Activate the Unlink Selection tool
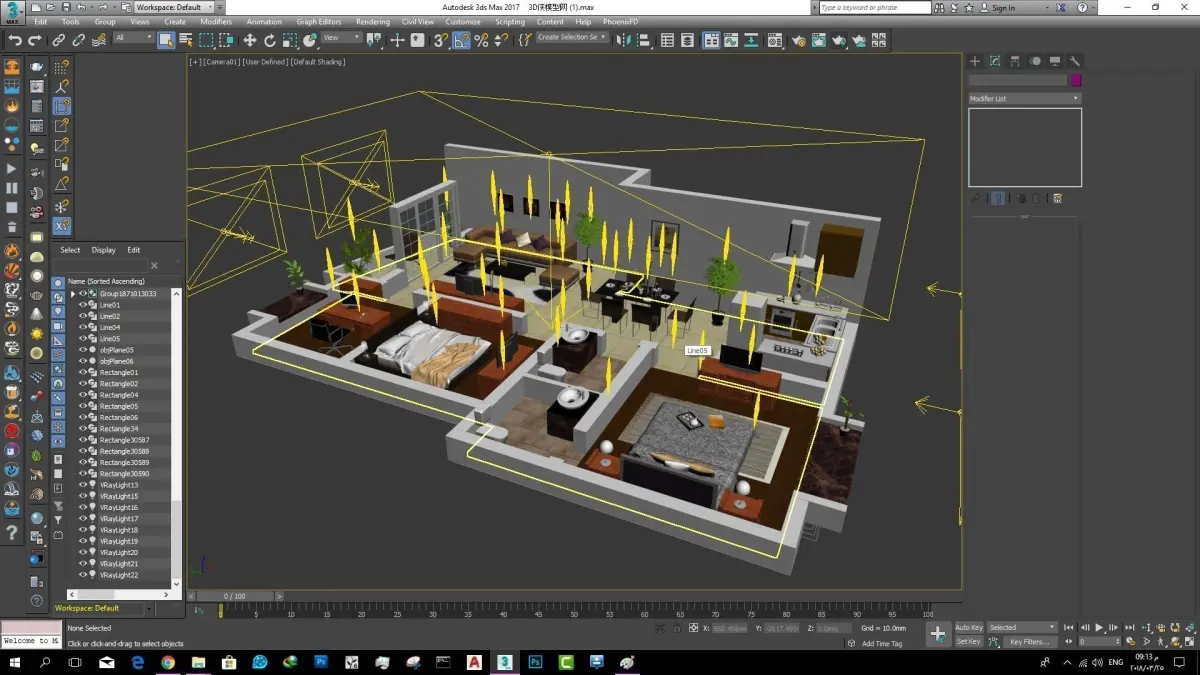1200x675 pixels. tap(79, 40)
